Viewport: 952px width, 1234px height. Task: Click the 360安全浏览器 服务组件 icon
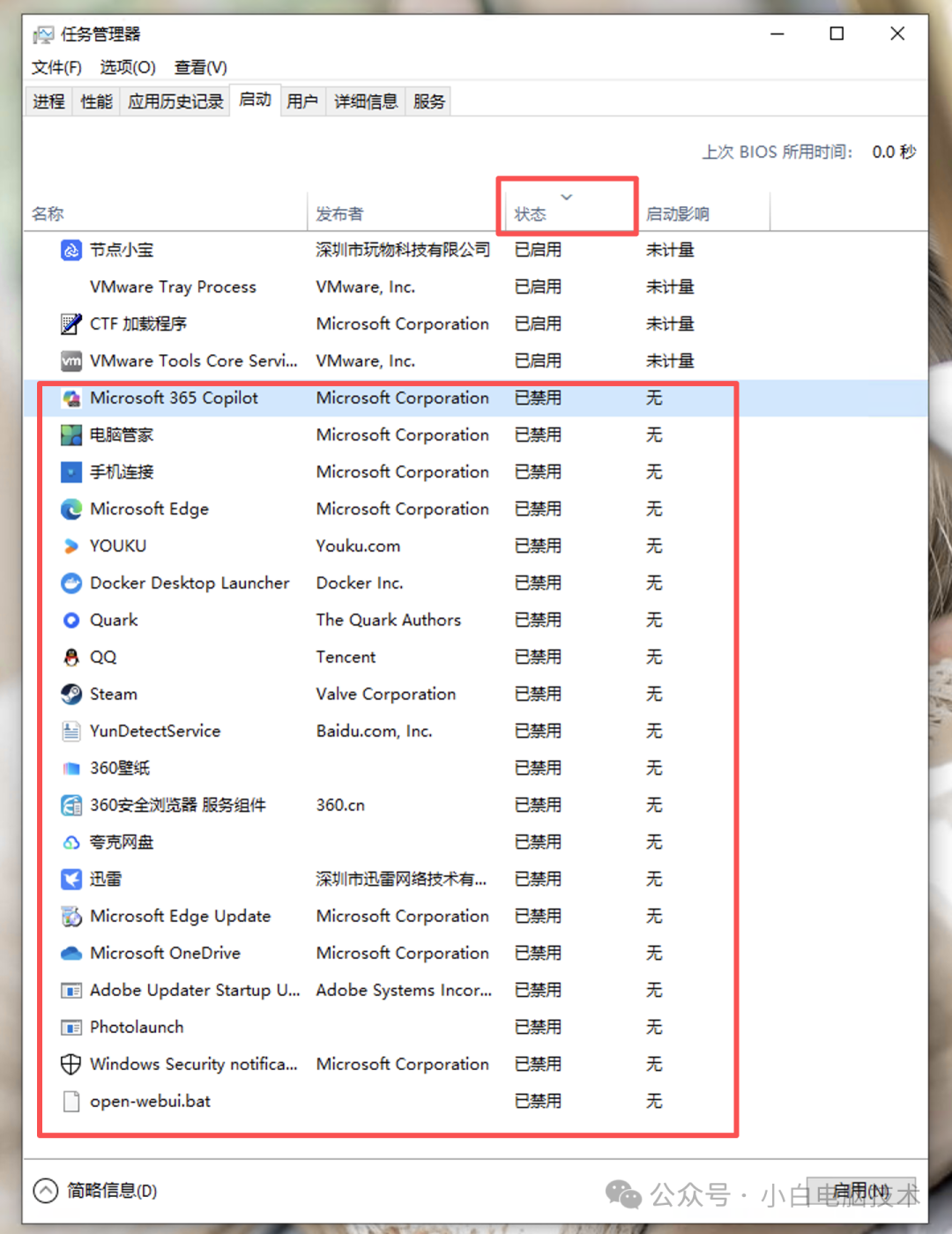click(71, 806)
